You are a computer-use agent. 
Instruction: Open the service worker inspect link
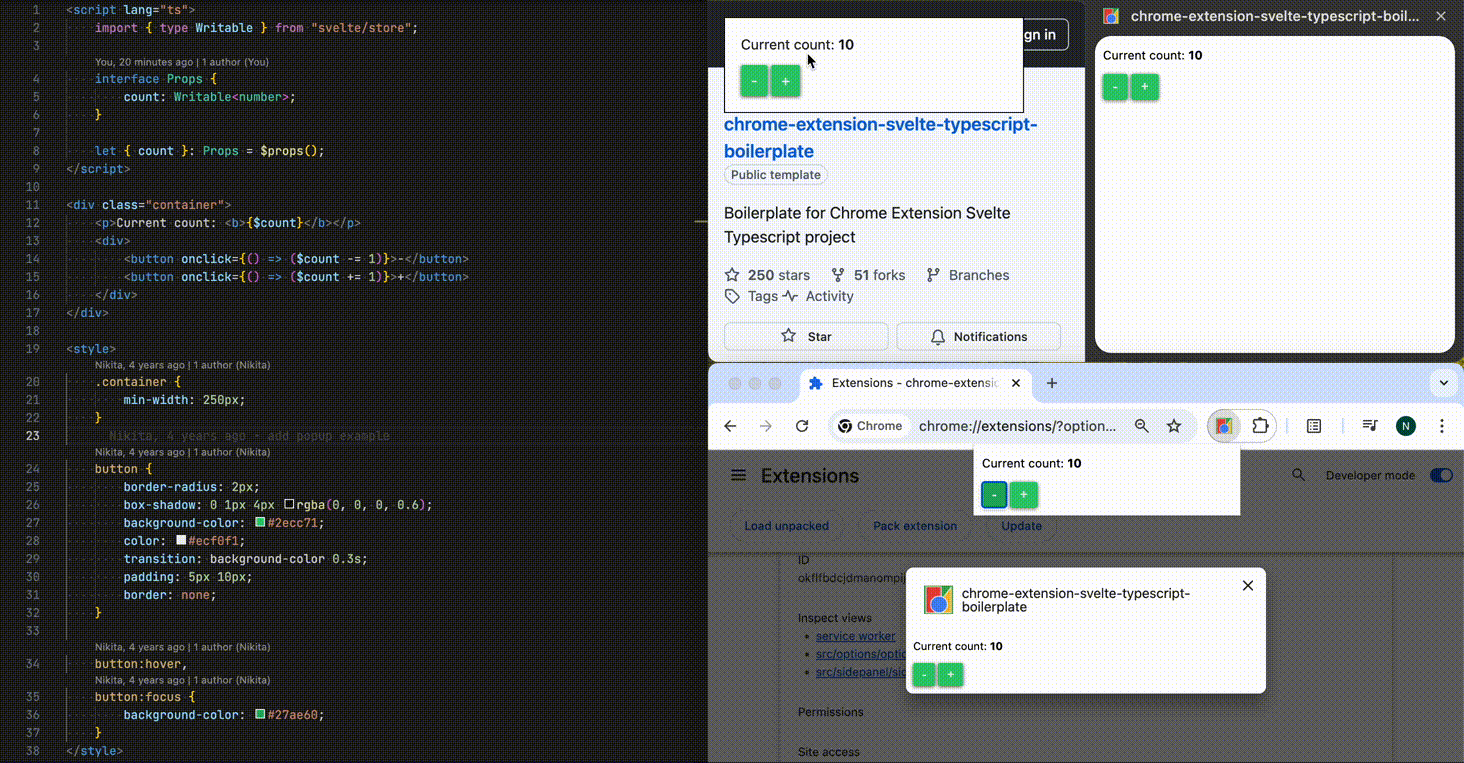(856, 636)
